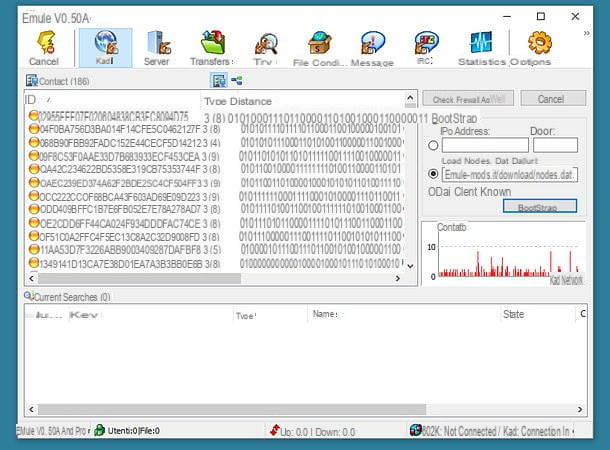This screenshot has height=450, width=610.
Task: Select contact row 11AA53D7F3226ABB9003409287DAFBF8
Action: click(216, 249)
